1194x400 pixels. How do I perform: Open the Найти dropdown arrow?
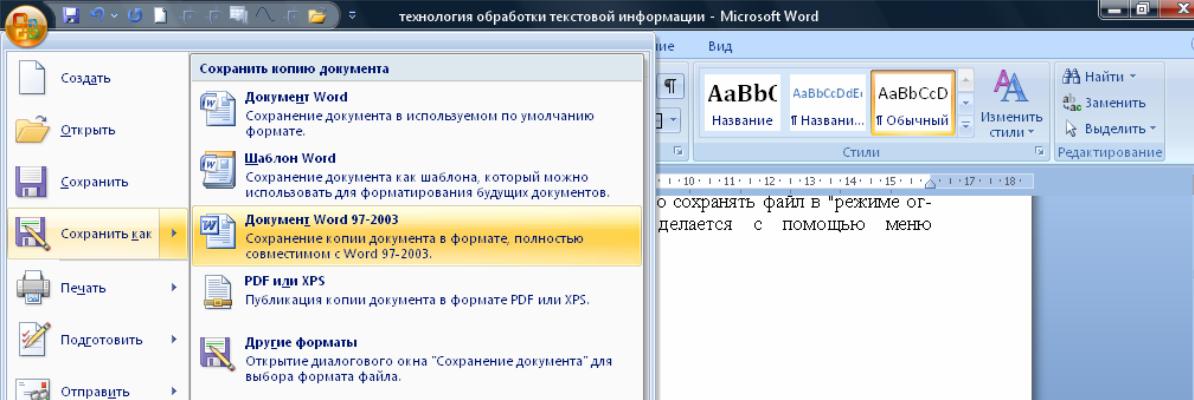[x=1132, y=77]
